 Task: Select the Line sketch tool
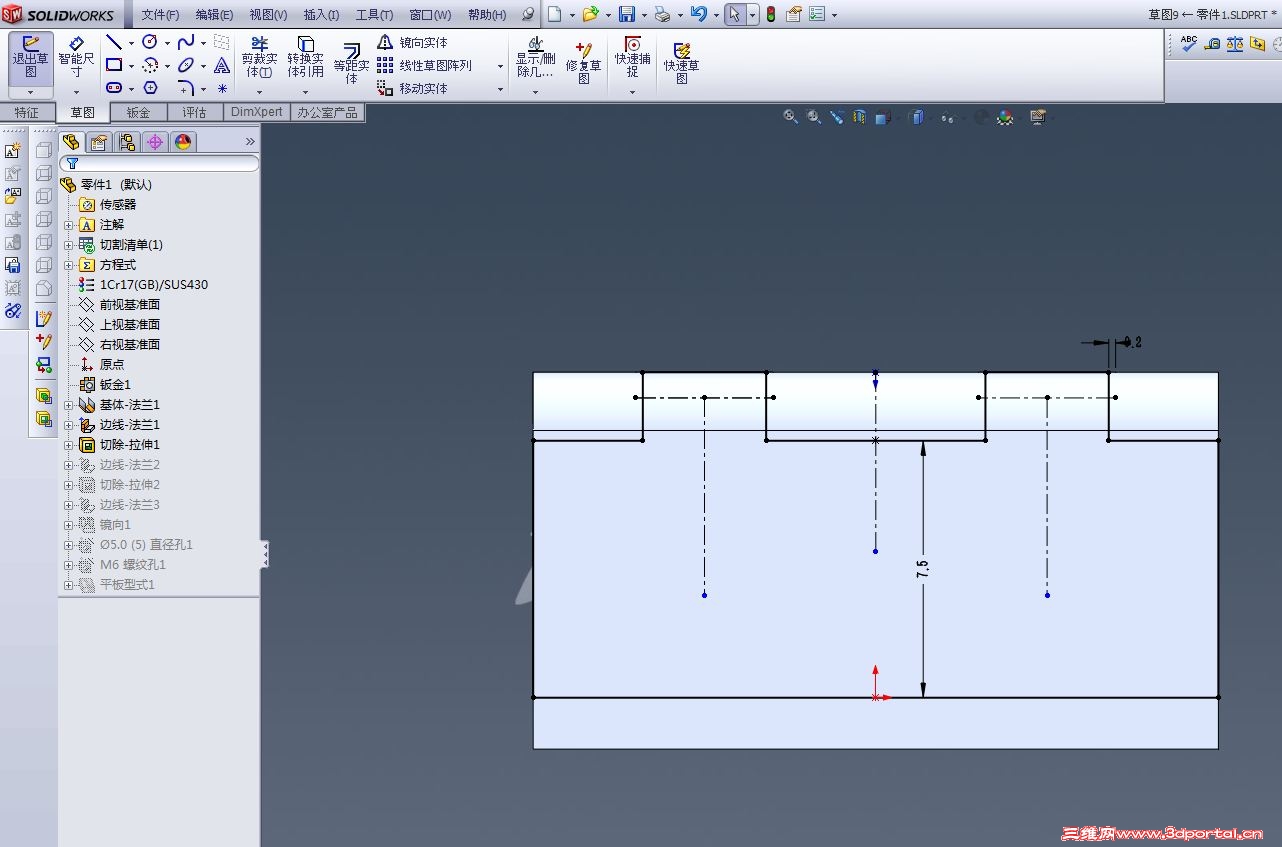(x=114, y=43)
